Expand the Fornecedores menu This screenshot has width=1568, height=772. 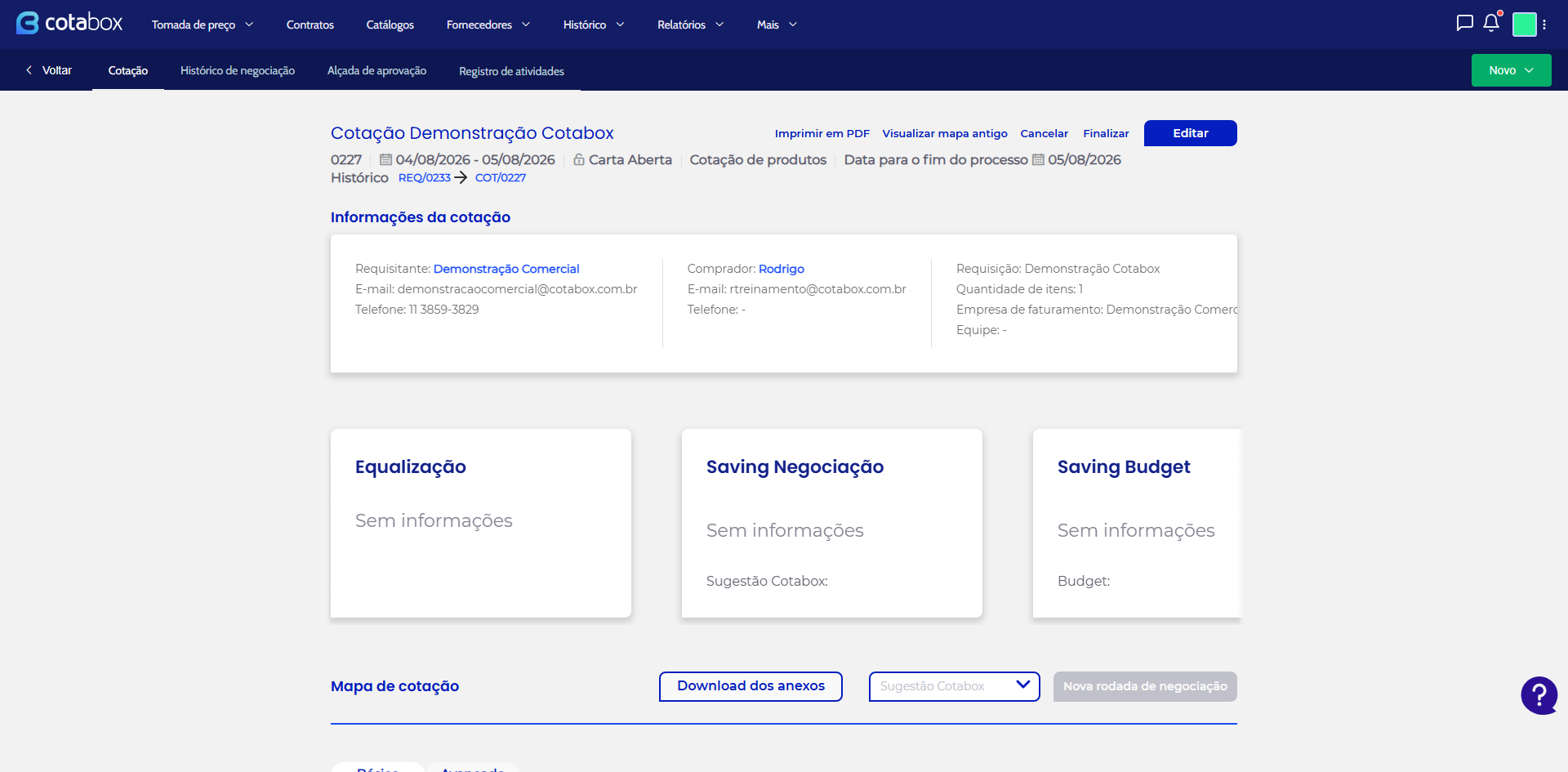coord(488,25)
